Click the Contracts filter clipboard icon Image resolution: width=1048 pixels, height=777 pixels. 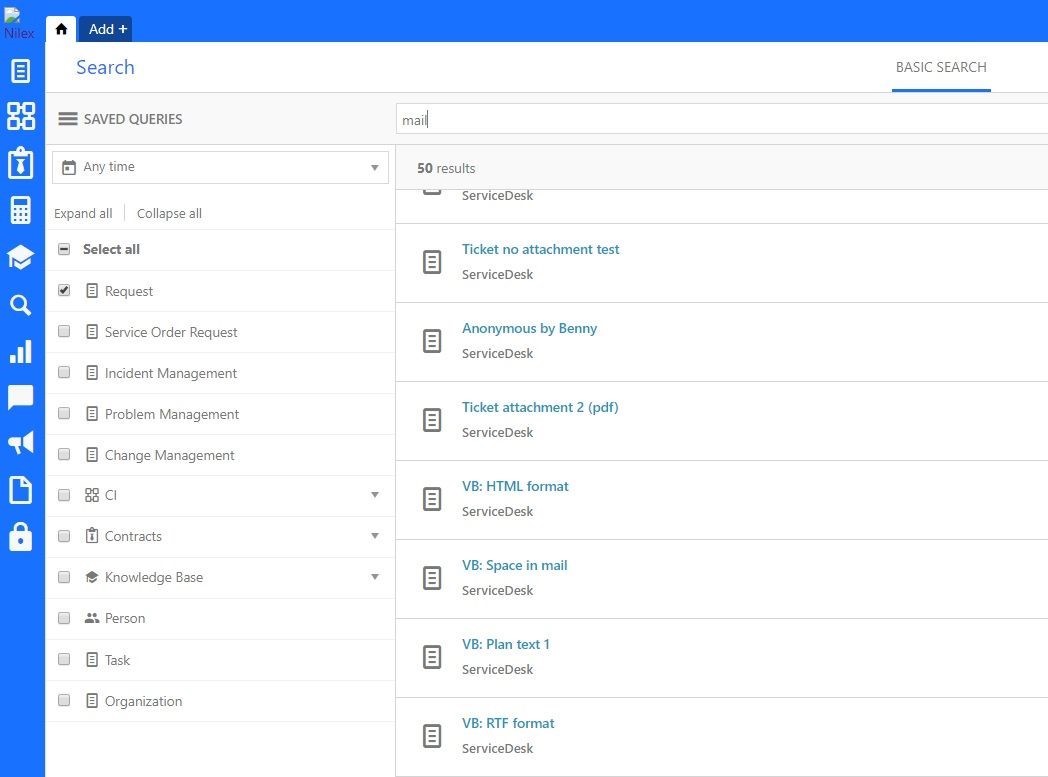pyautogui.click(x=92, y=535)
